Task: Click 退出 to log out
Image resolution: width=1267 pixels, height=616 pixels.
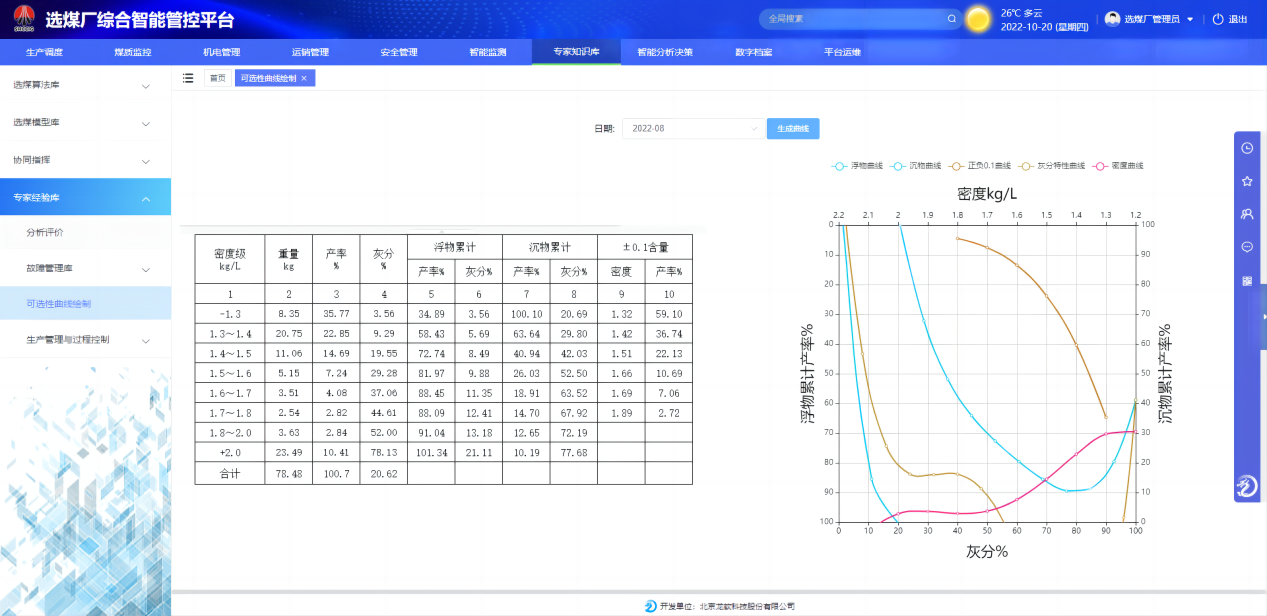Action: coord(1230,19)
